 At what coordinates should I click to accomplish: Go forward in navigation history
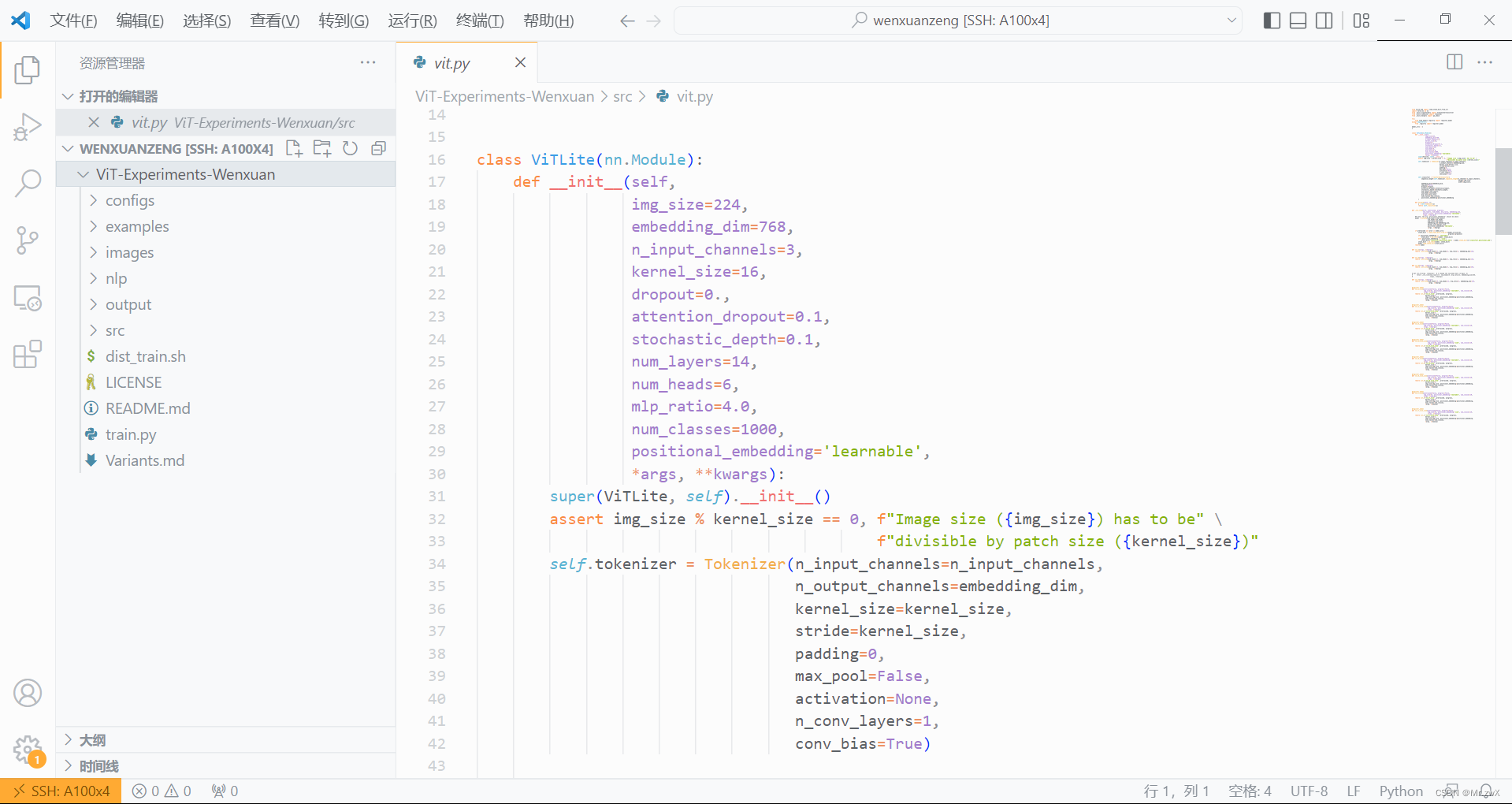[654, 20]
